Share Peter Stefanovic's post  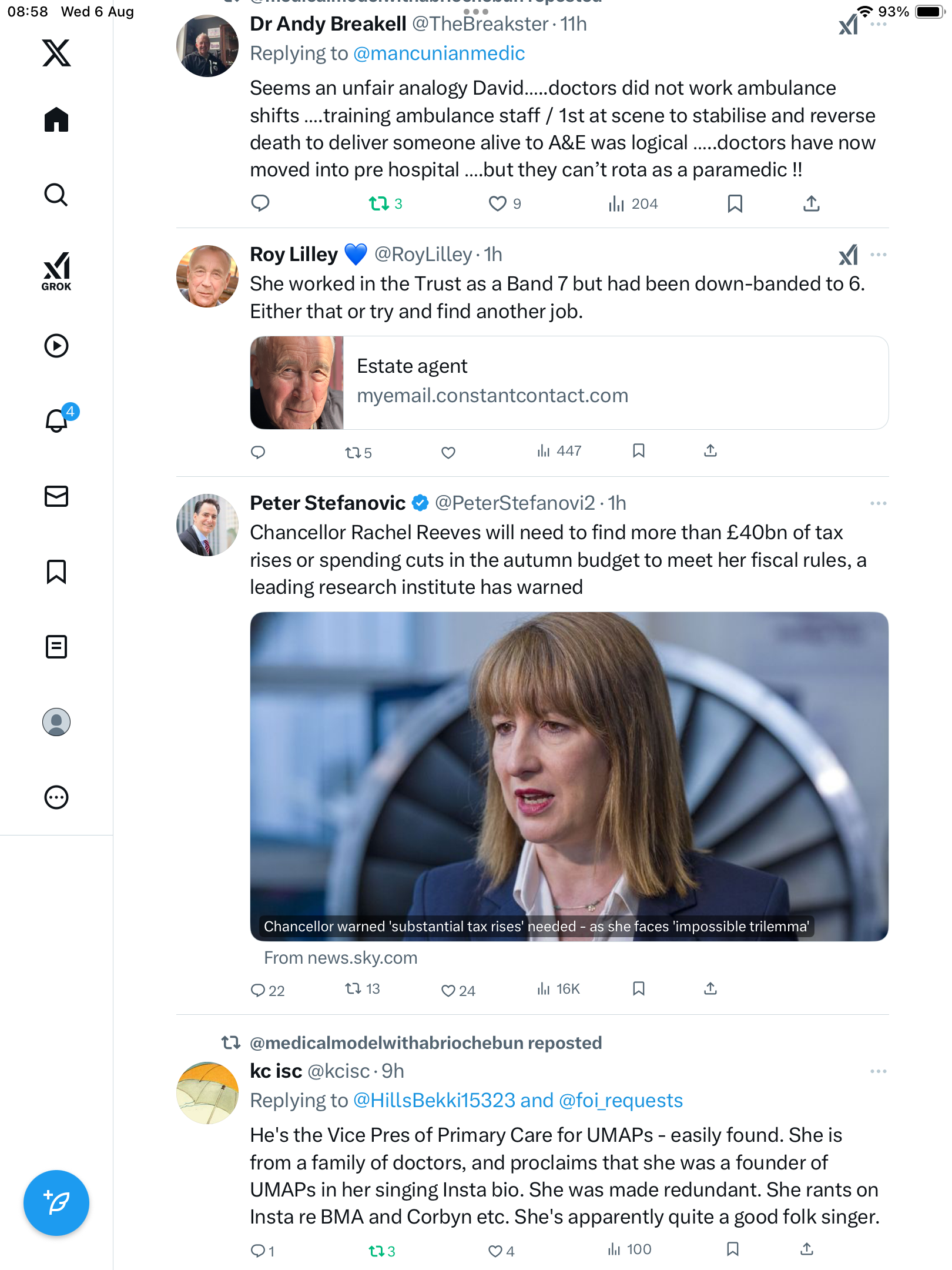click(x=710, y=989)
